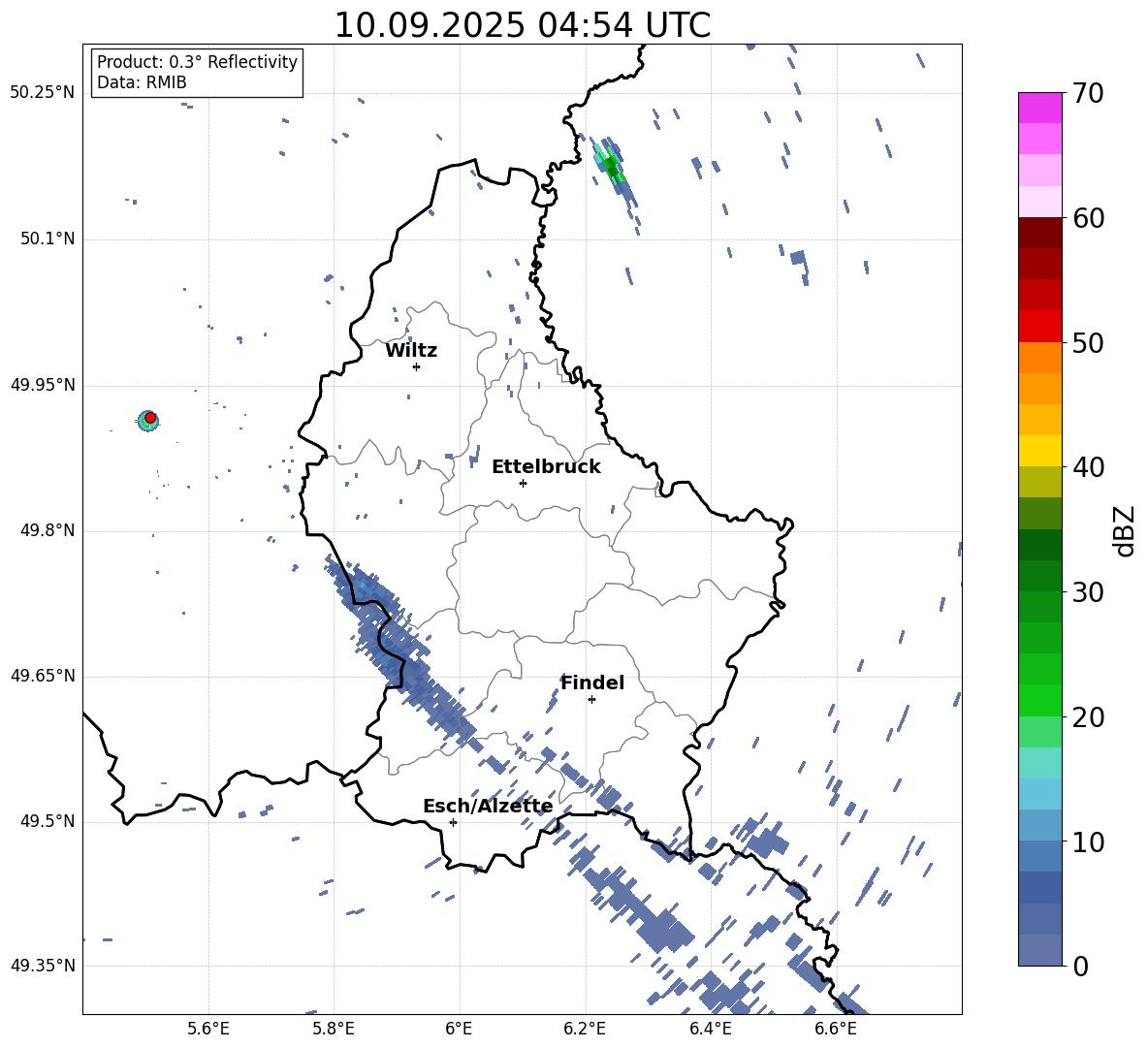
Task: Click the 40 value on the colorbar
Action: [1088, 467]
